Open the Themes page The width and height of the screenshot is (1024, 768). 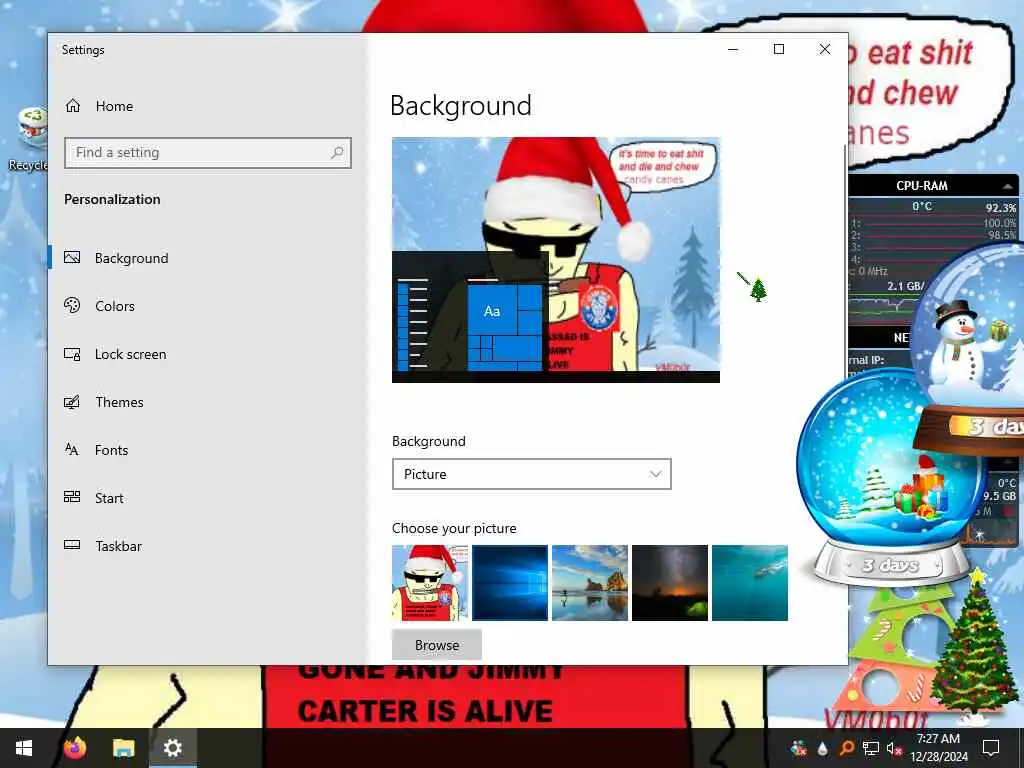pyautogui.click(x=120, y=402)
